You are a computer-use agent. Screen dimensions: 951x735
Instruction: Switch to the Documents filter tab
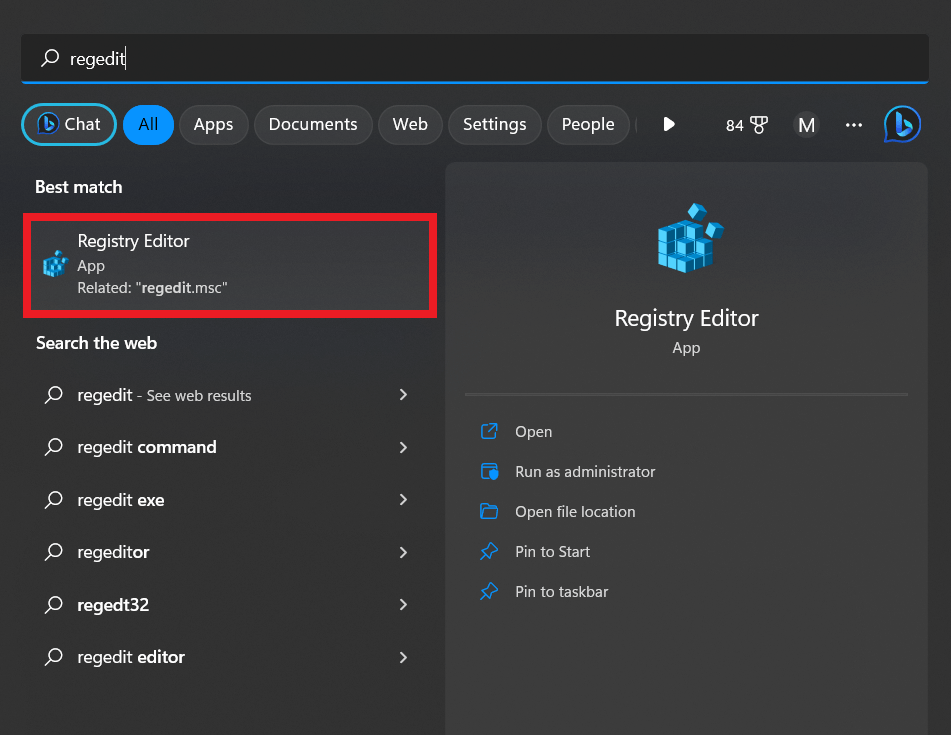pyautogui.click(x=313, y=124)
